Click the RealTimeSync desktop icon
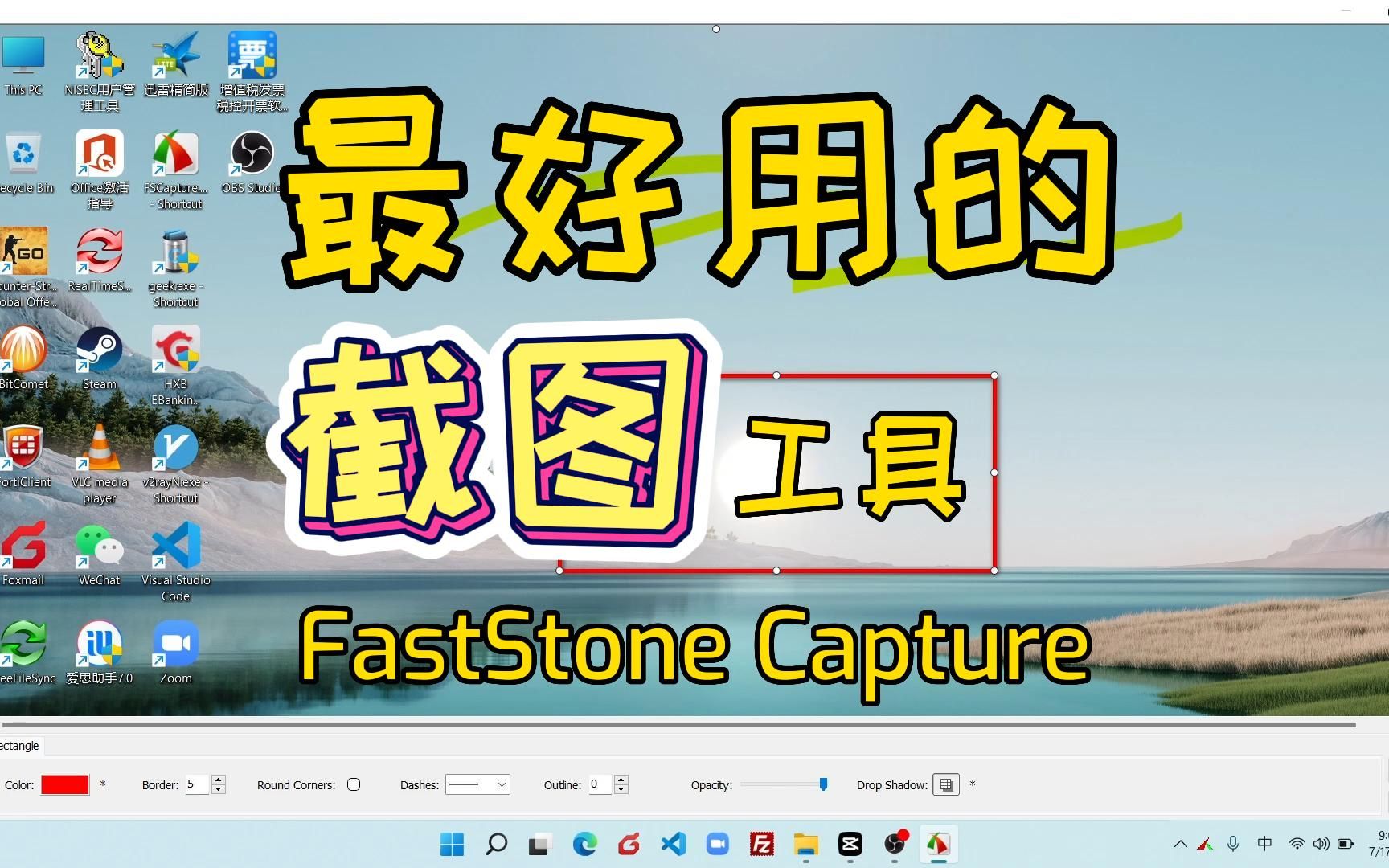Image resolution: width=1389 pixels, height=868 pixels. (x=100, y=260)
